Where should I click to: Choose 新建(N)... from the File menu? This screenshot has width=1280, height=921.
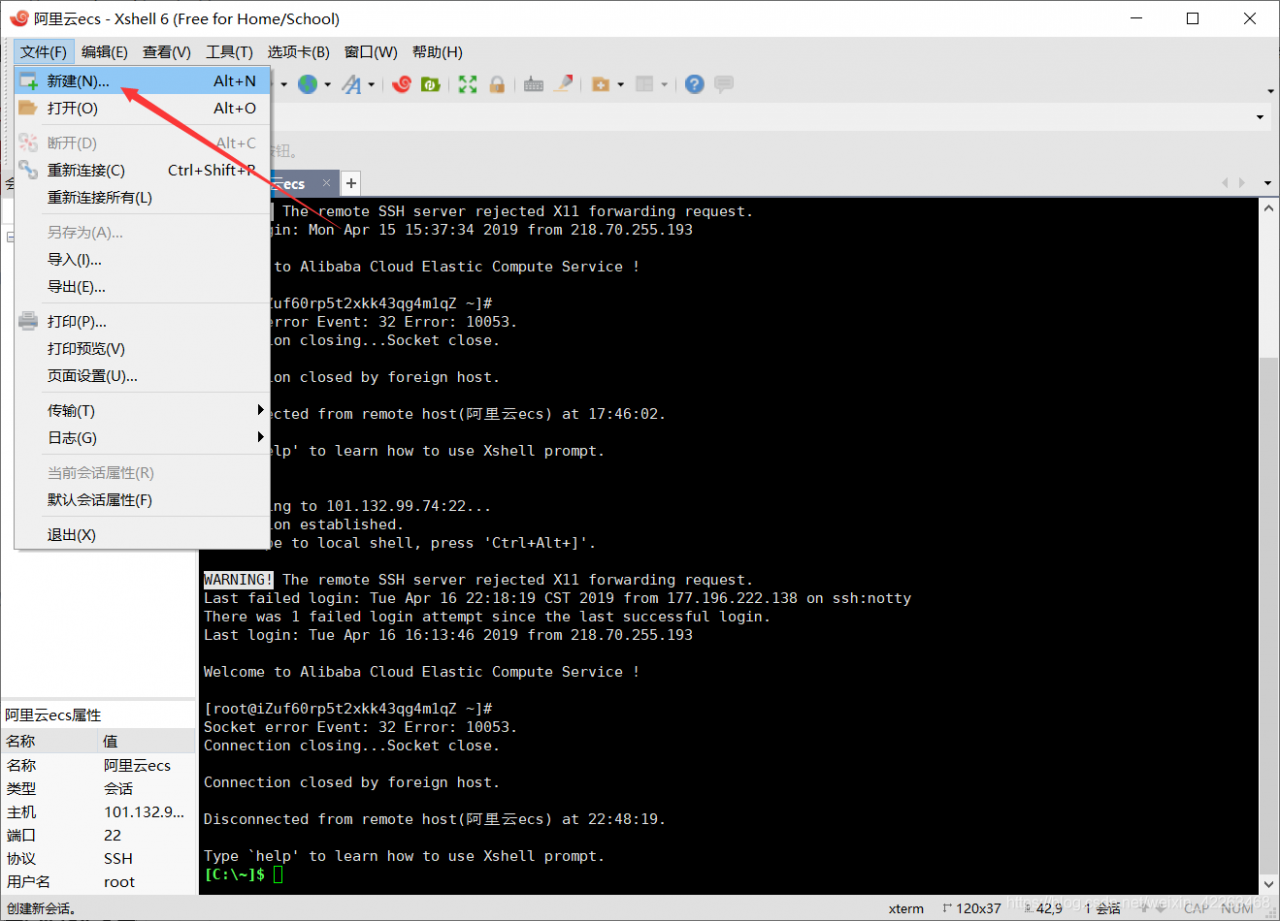click(142, 81)
